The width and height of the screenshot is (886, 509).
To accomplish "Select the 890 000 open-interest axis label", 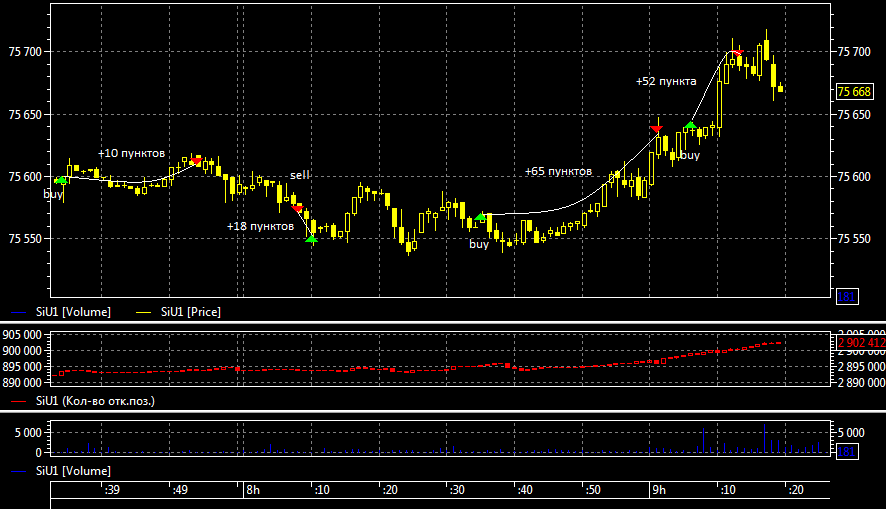I will click(22, 382).
